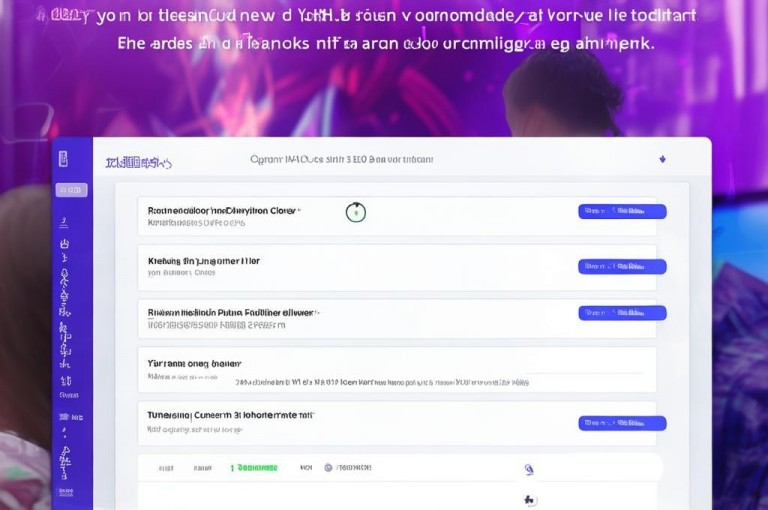
Task: Click the blue button in the third list row
Action: (622, 313)
